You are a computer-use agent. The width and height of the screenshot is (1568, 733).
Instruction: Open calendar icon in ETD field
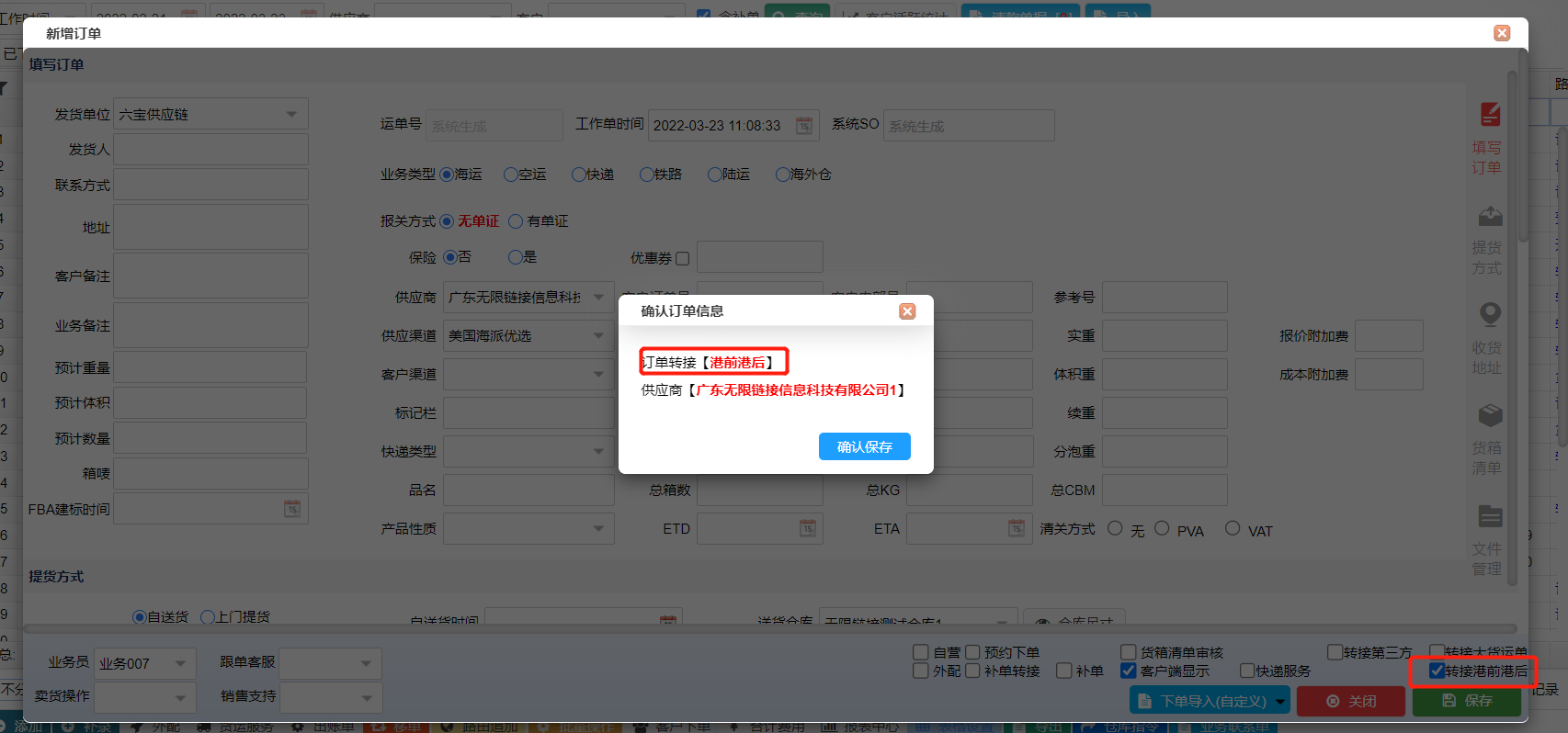pyautogui.click(x=807, y=528)
